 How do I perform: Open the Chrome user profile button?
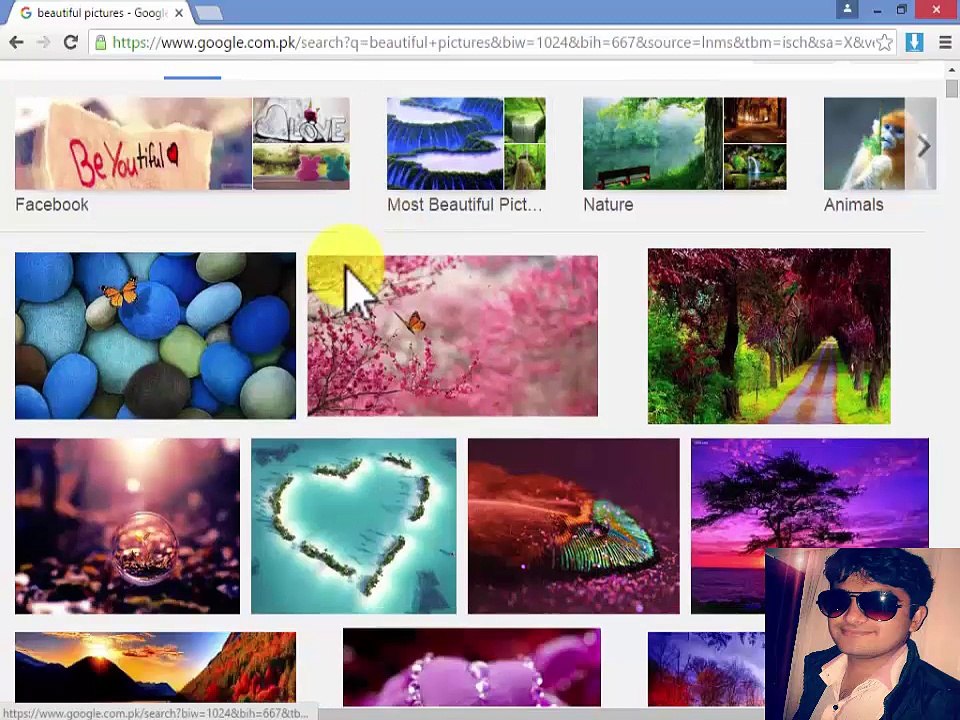click(x=847, y=9)
